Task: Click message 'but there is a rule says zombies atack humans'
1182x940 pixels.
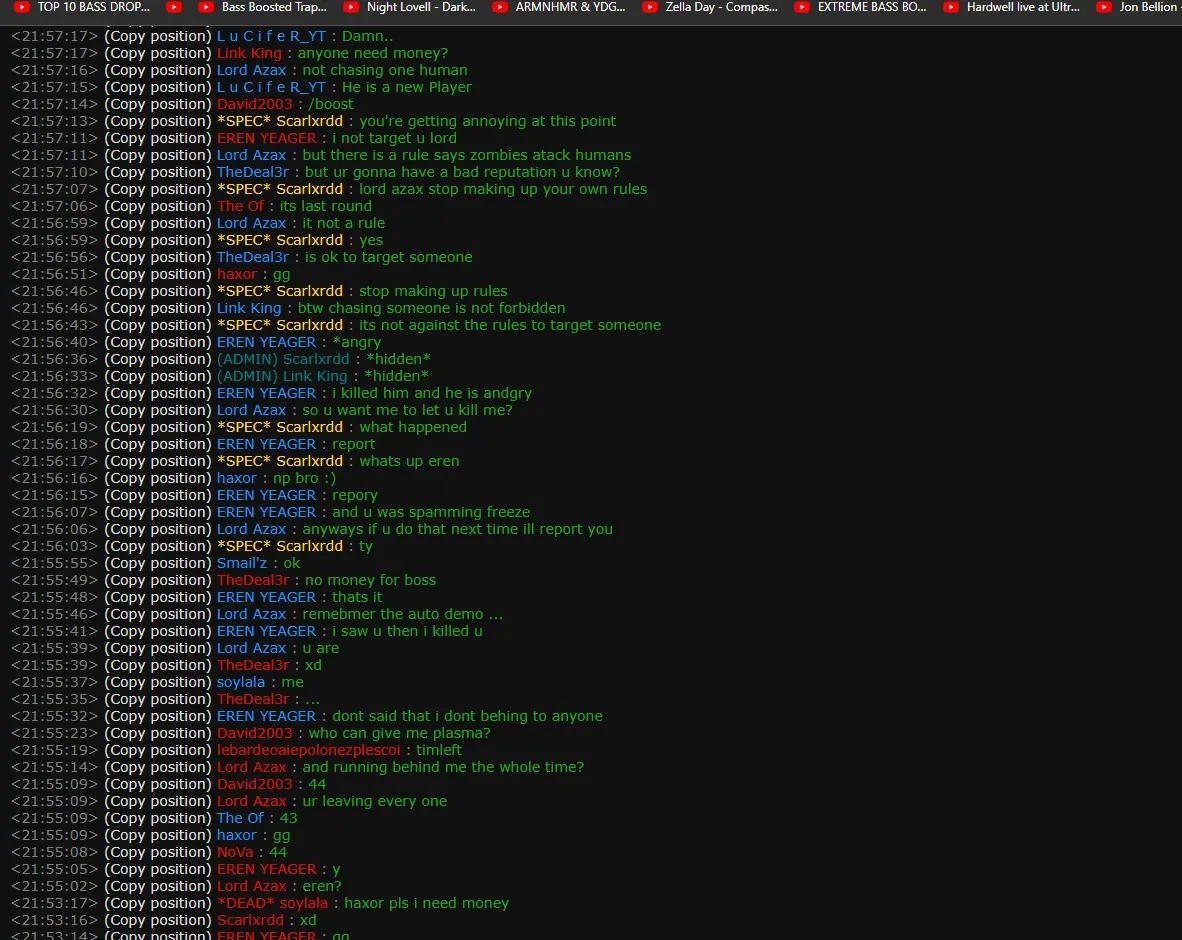Action: [x=467, y=155]
